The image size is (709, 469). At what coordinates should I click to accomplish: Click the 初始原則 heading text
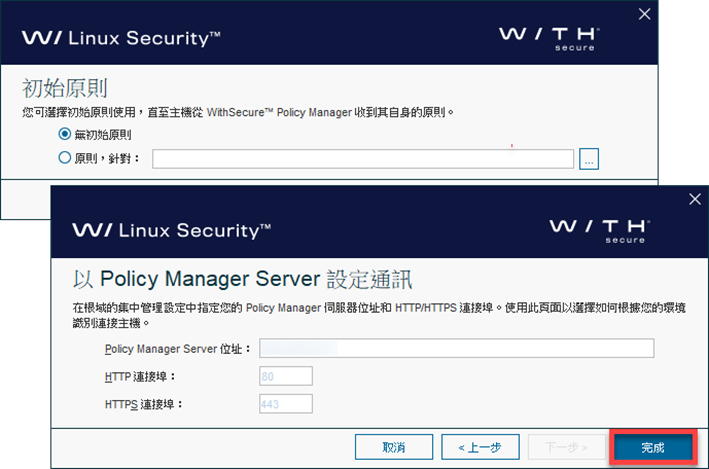click(x=65, y=88)
